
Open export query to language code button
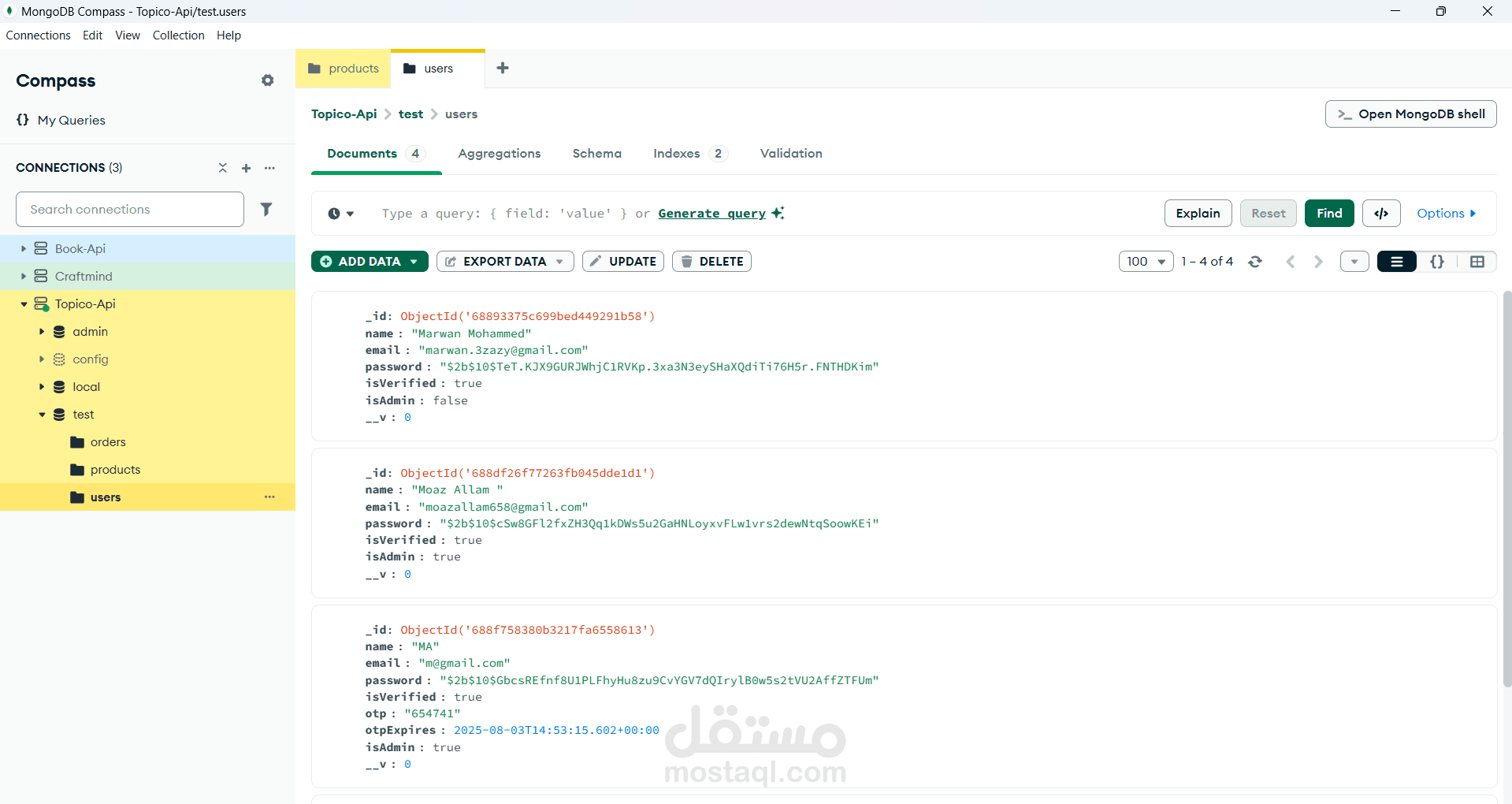pyautogui.click(x=1381, y=213)
